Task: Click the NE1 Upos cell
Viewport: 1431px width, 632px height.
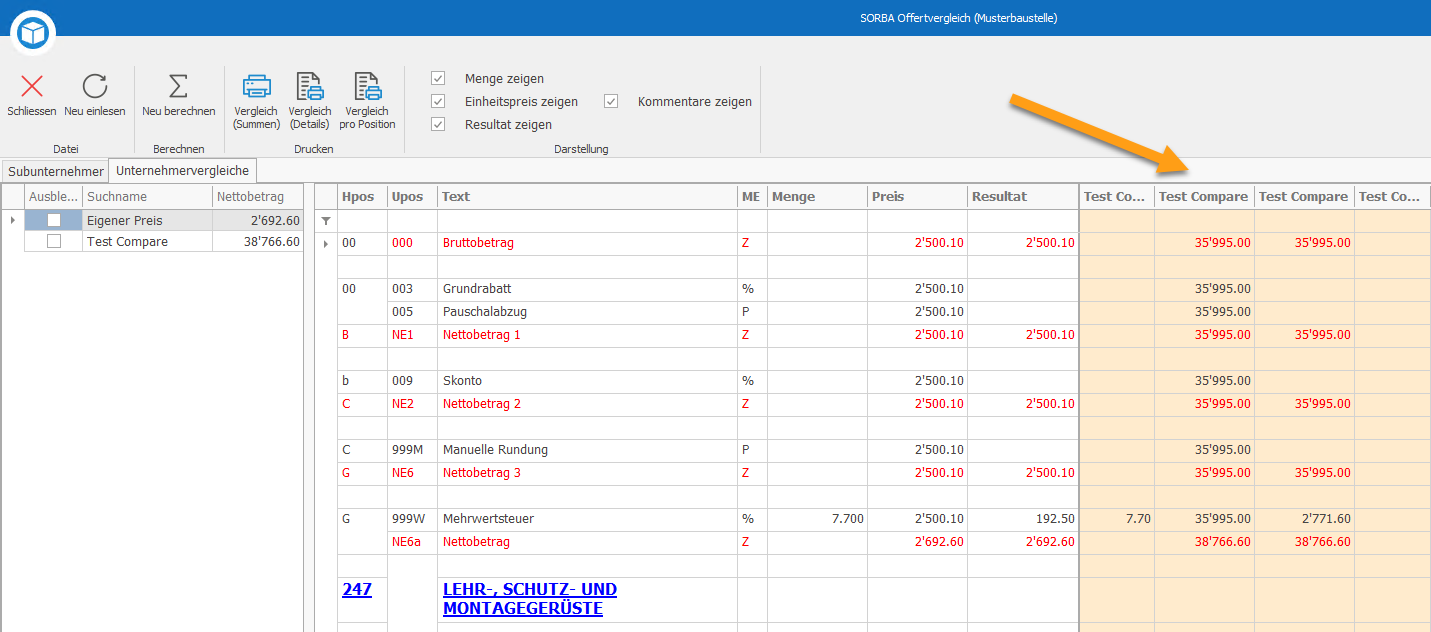Action: click(x=412, y=335)
